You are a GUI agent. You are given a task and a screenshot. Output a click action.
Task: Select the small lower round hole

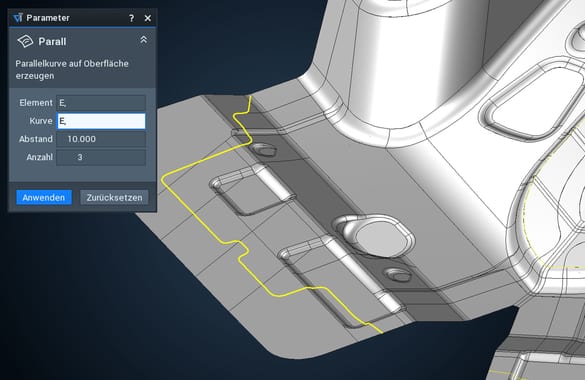pyautogui.click(x=398, y=275)
